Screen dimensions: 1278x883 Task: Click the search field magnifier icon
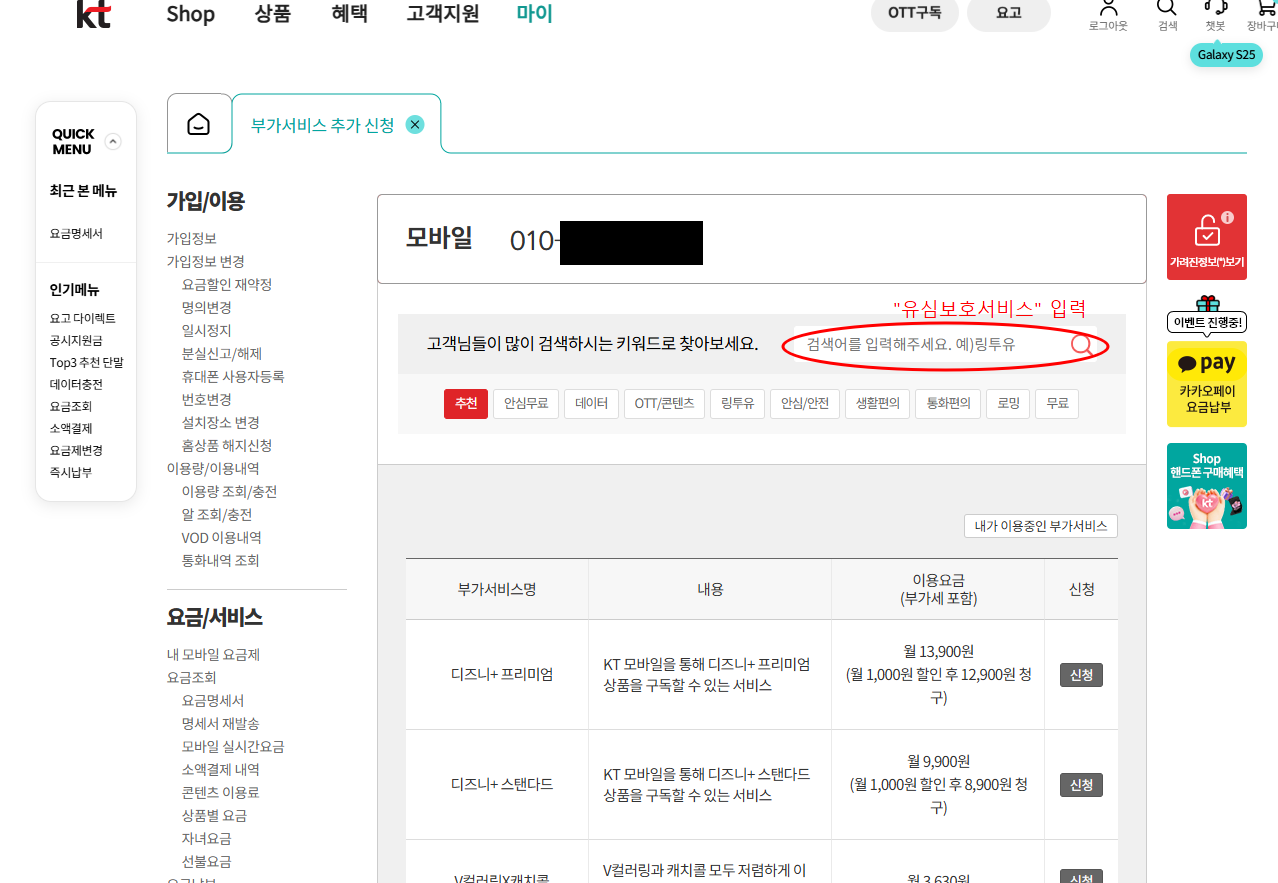coord(1081,345)
